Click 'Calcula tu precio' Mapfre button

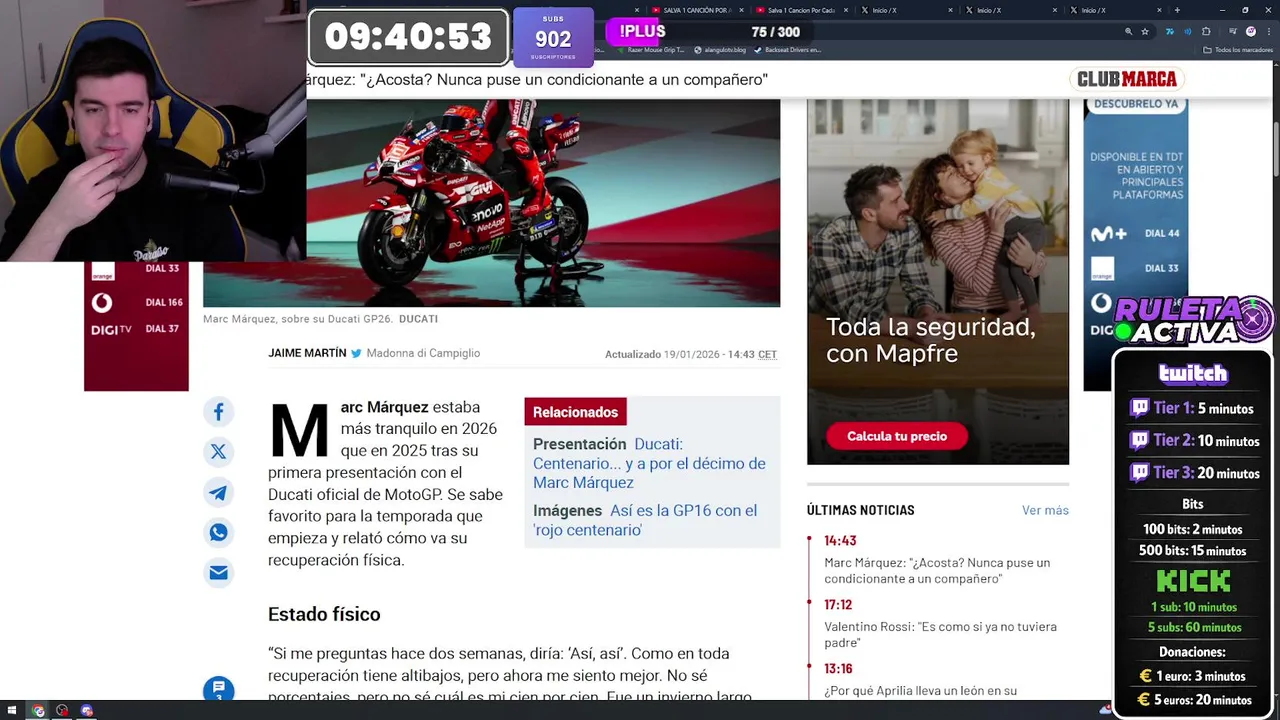(897, 436)
